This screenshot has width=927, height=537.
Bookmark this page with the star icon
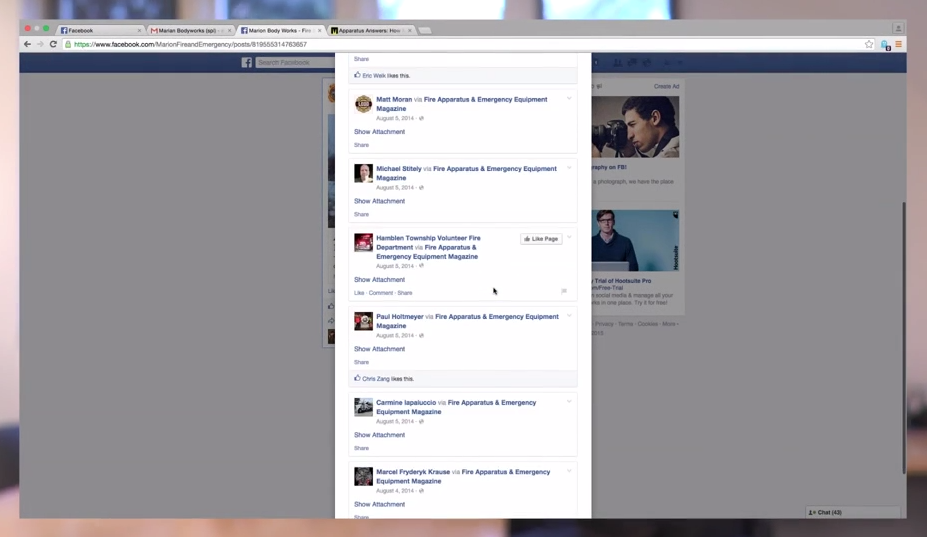click(868, 44)
